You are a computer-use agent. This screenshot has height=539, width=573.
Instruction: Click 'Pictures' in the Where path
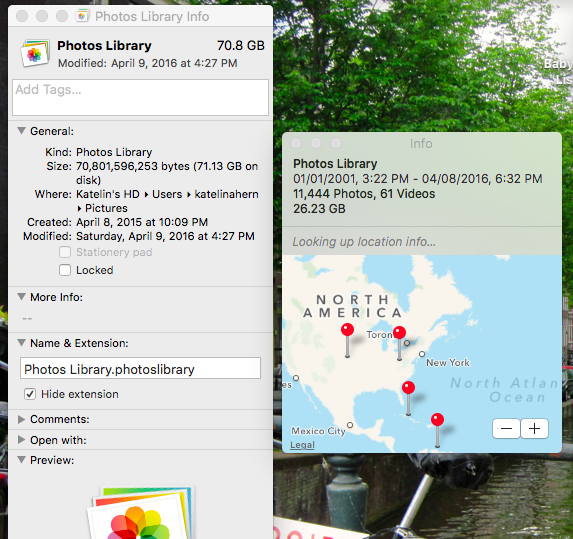click(106, 208)
